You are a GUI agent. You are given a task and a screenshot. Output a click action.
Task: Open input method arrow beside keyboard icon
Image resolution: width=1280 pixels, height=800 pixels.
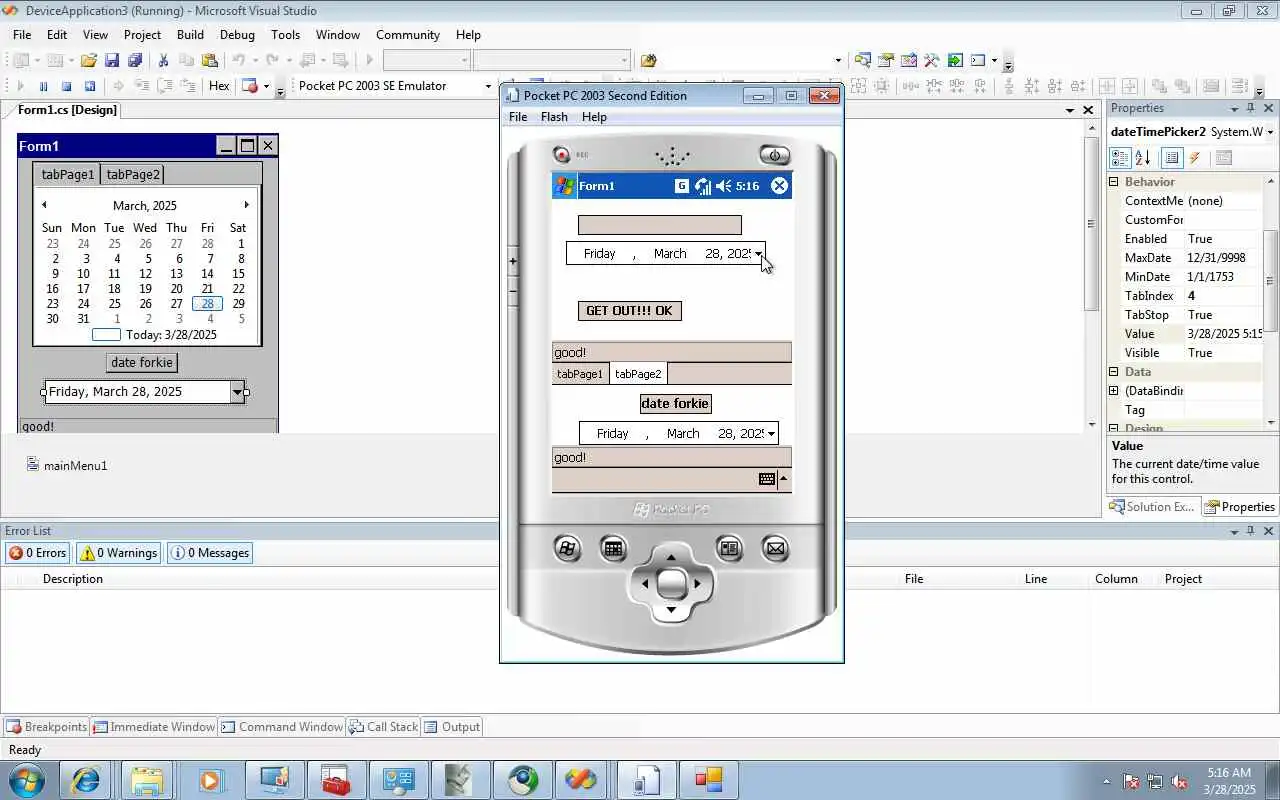pyautogui.click(x=784, y=479)
